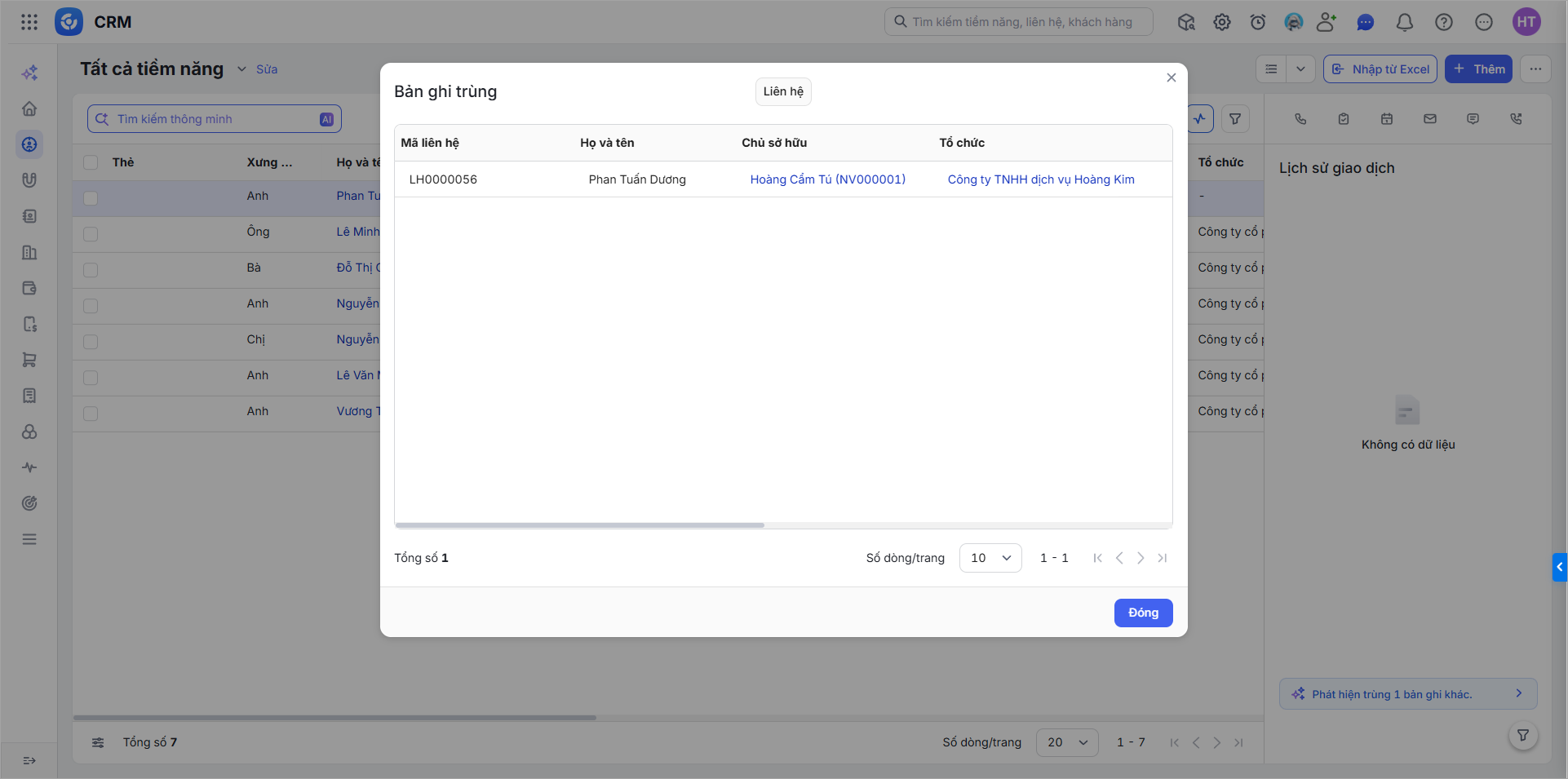Click the Sửa link beside the view title
Screen dimensions: 1568x779
267,69
